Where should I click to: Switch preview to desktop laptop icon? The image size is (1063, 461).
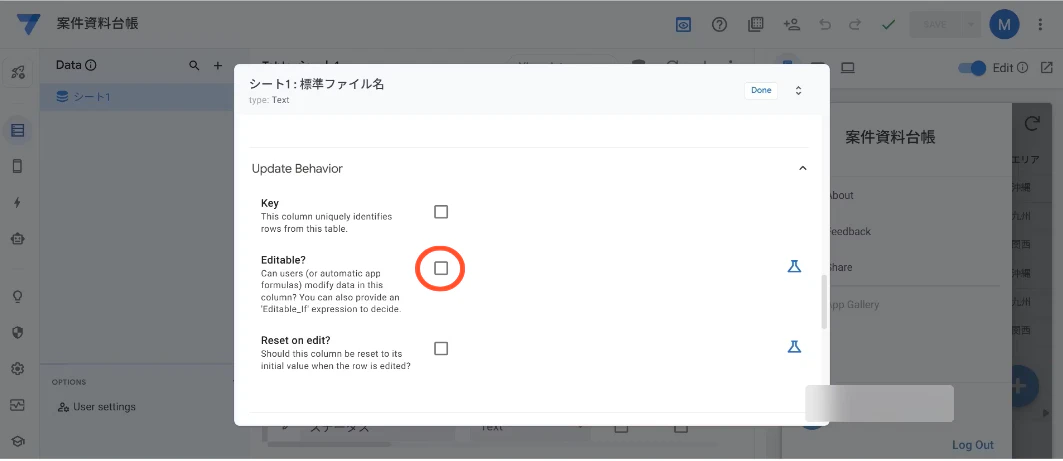(847, 68)
